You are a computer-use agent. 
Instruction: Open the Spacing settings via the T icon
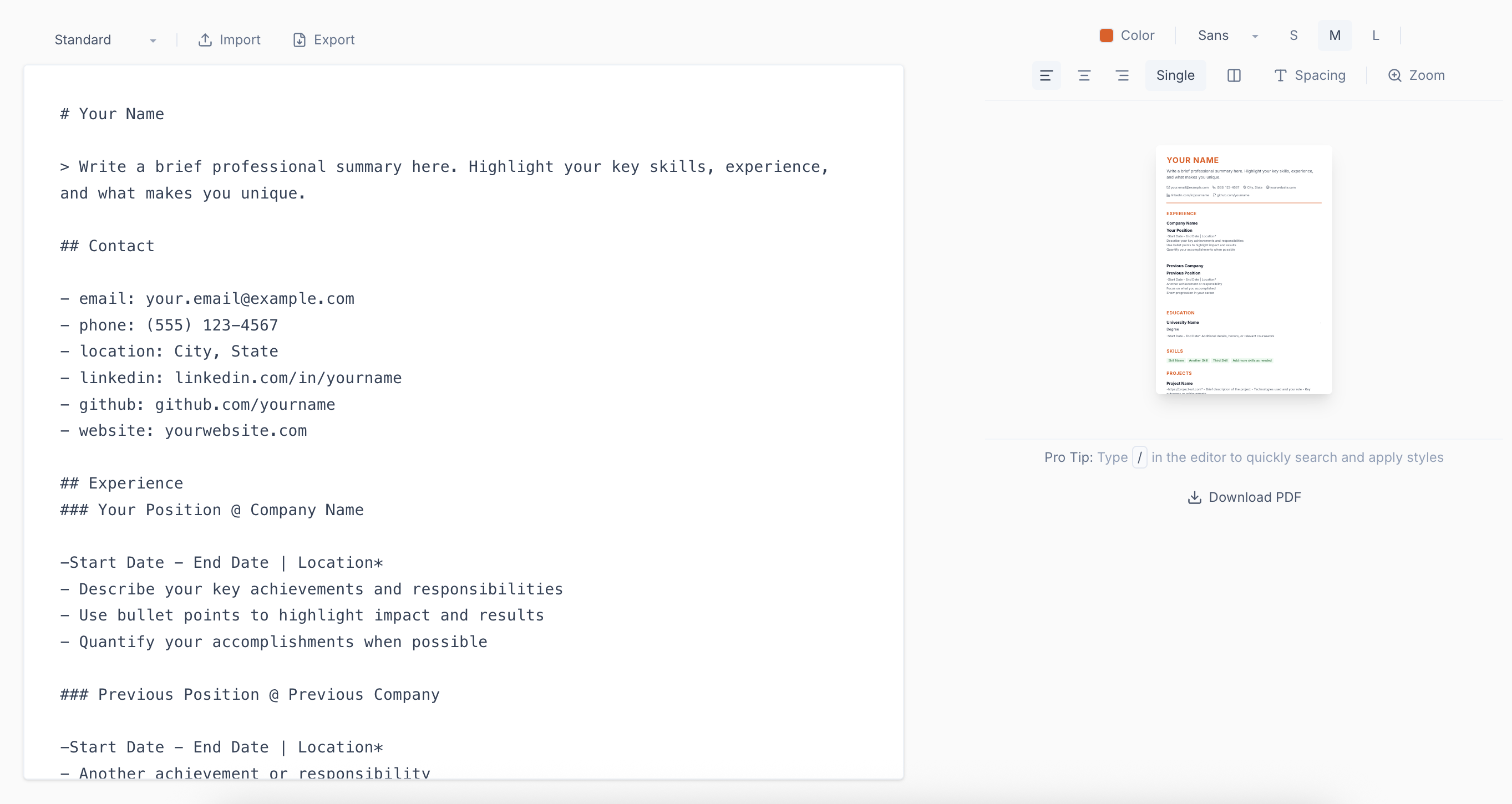(1280, 75)
